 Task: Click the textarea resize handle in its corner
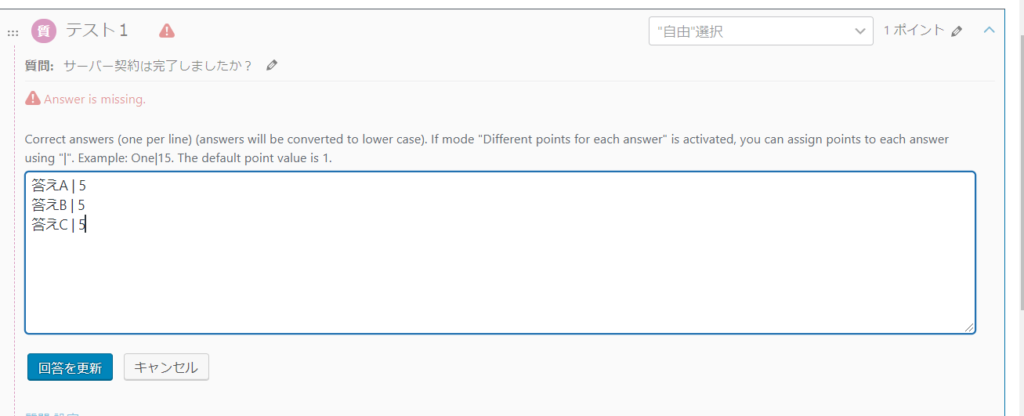click(x=969, y=327)
